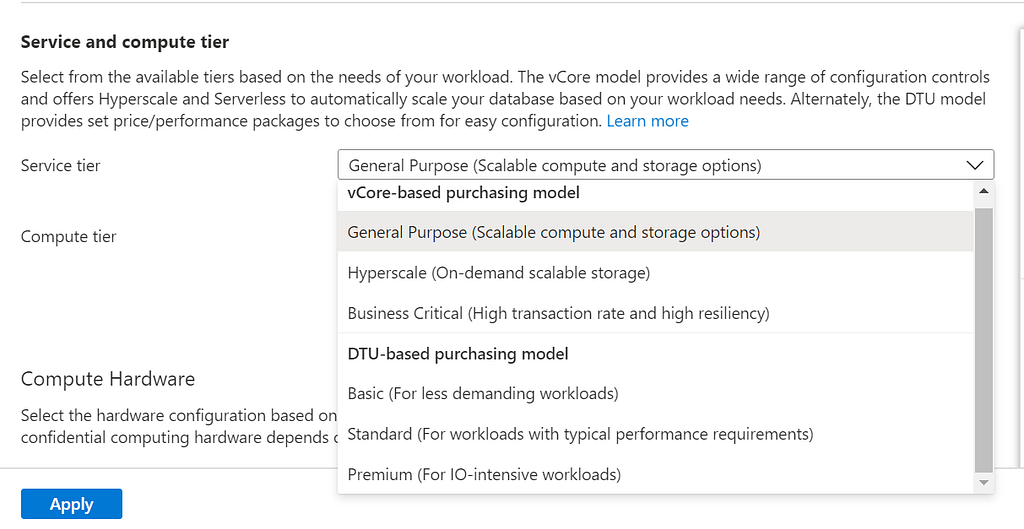
Task: Click the DTU-based purchasing model header
Action: 458,353
